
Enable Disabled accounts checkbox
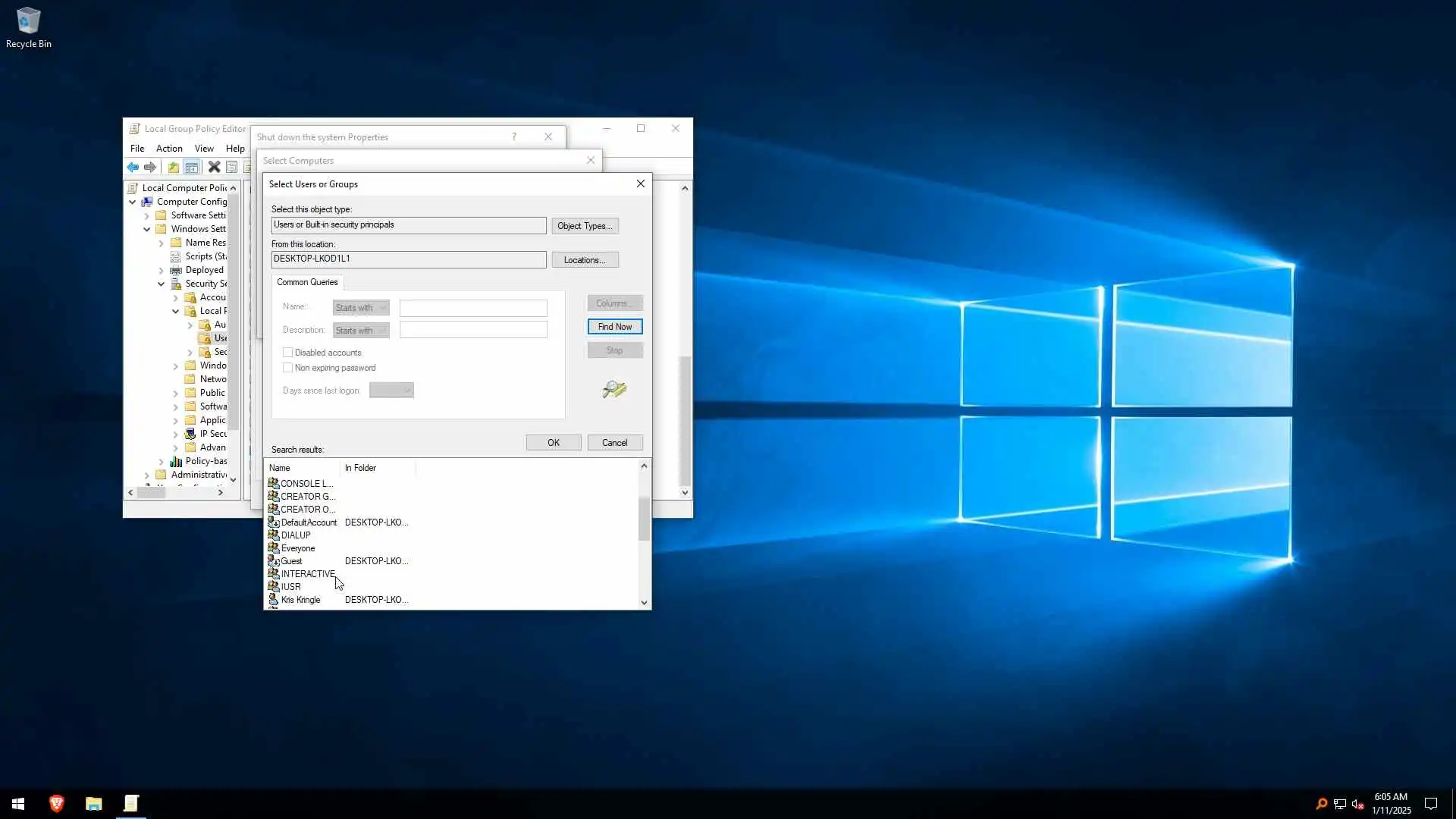click(288, 353)
